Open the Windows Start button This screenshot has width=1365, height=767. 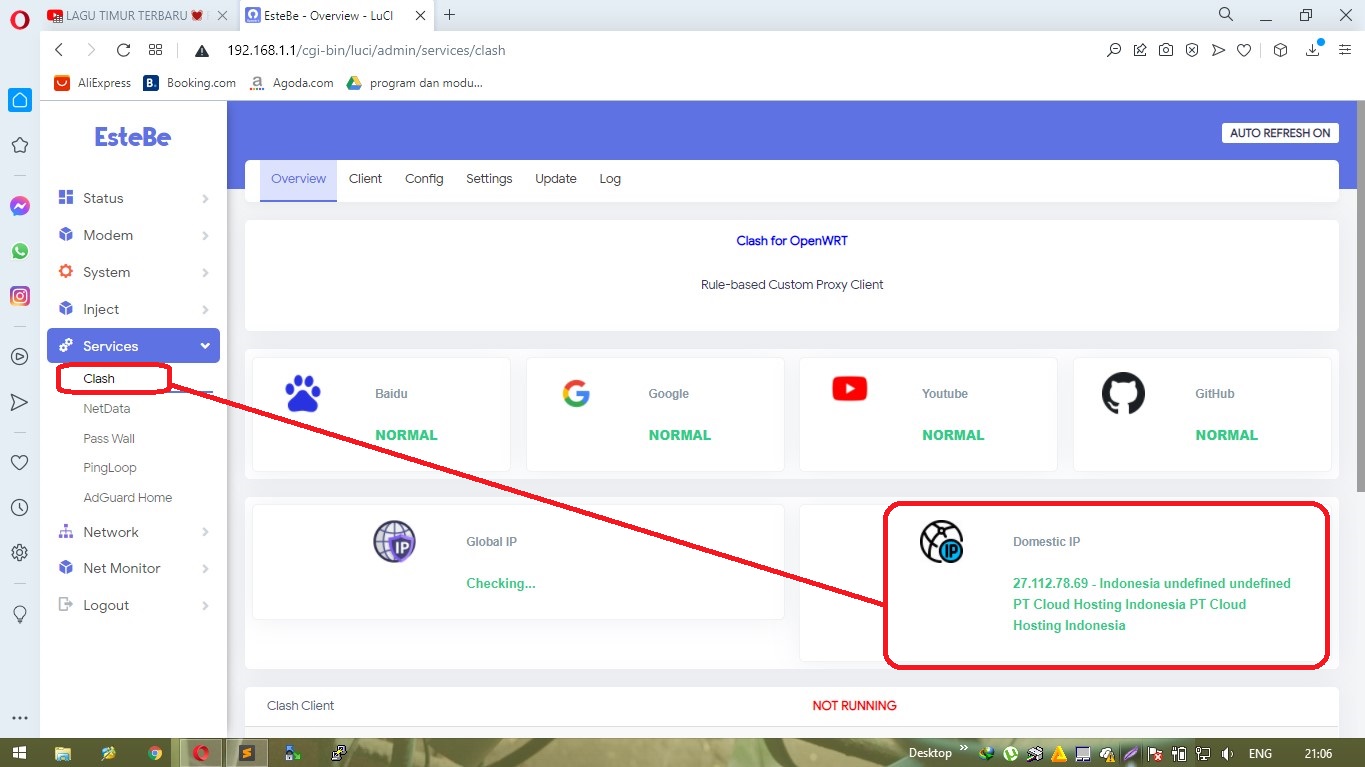point(18,752)
